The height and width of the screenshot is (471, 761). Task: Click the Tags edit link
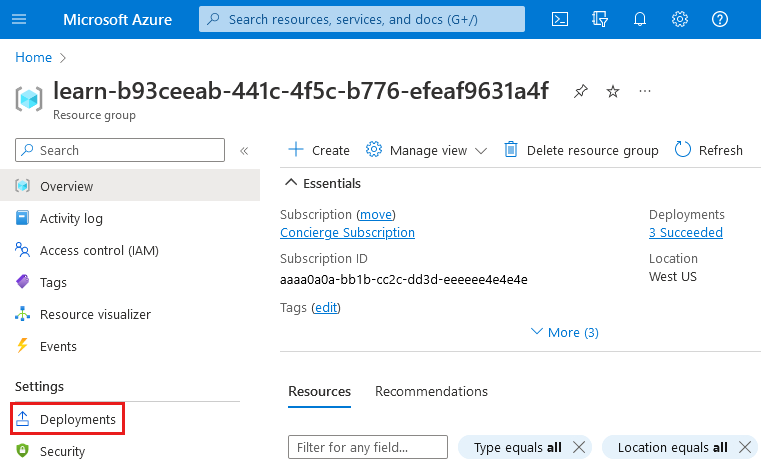tap(326, 308)
